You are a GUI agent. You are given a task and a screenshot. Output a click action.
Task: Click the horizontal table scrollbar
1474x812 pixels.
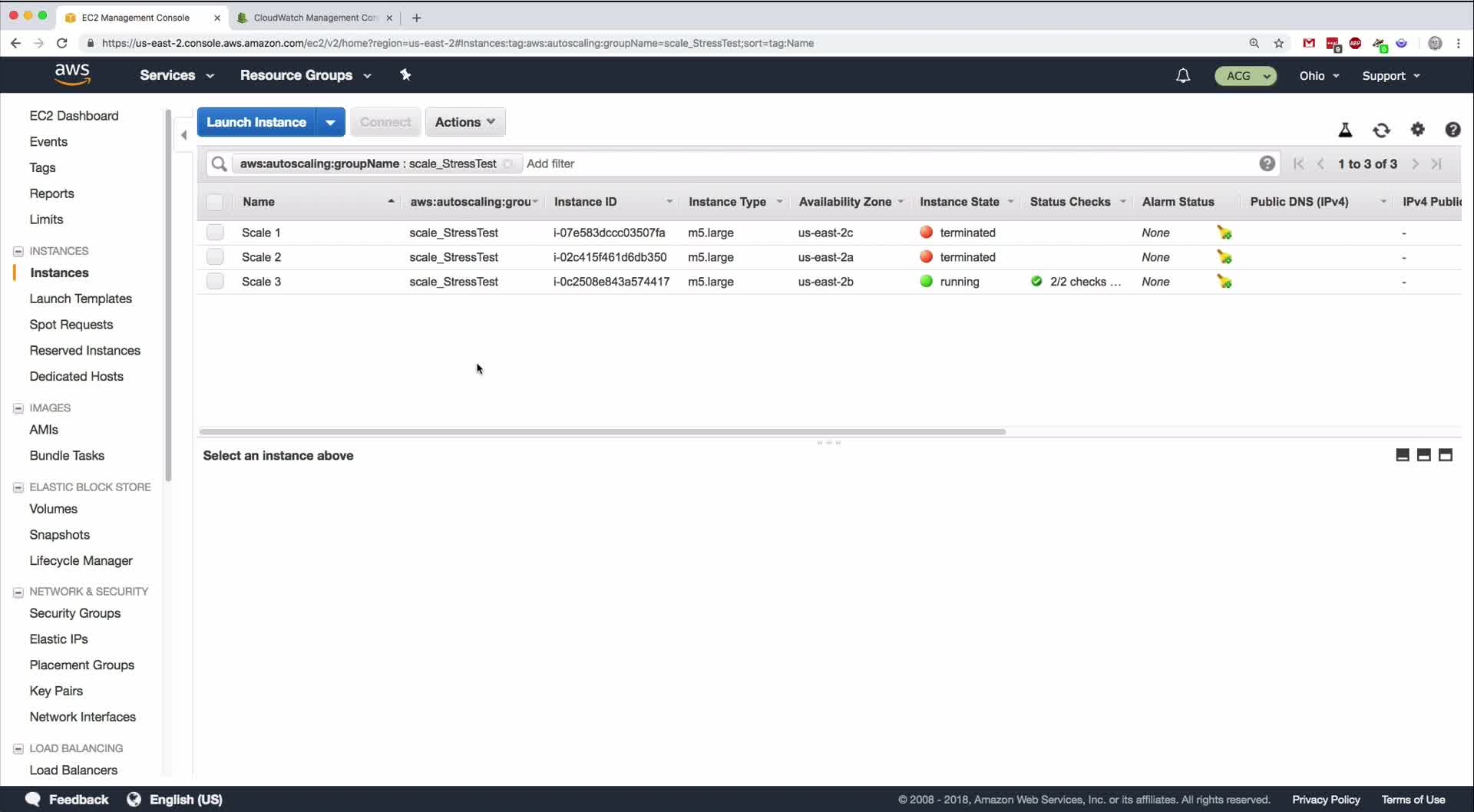click(602, 431)
